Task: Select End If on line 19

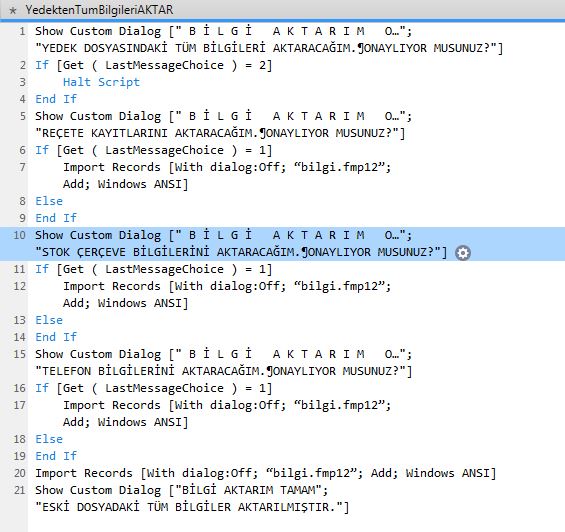Action: (x=56, y=456)
